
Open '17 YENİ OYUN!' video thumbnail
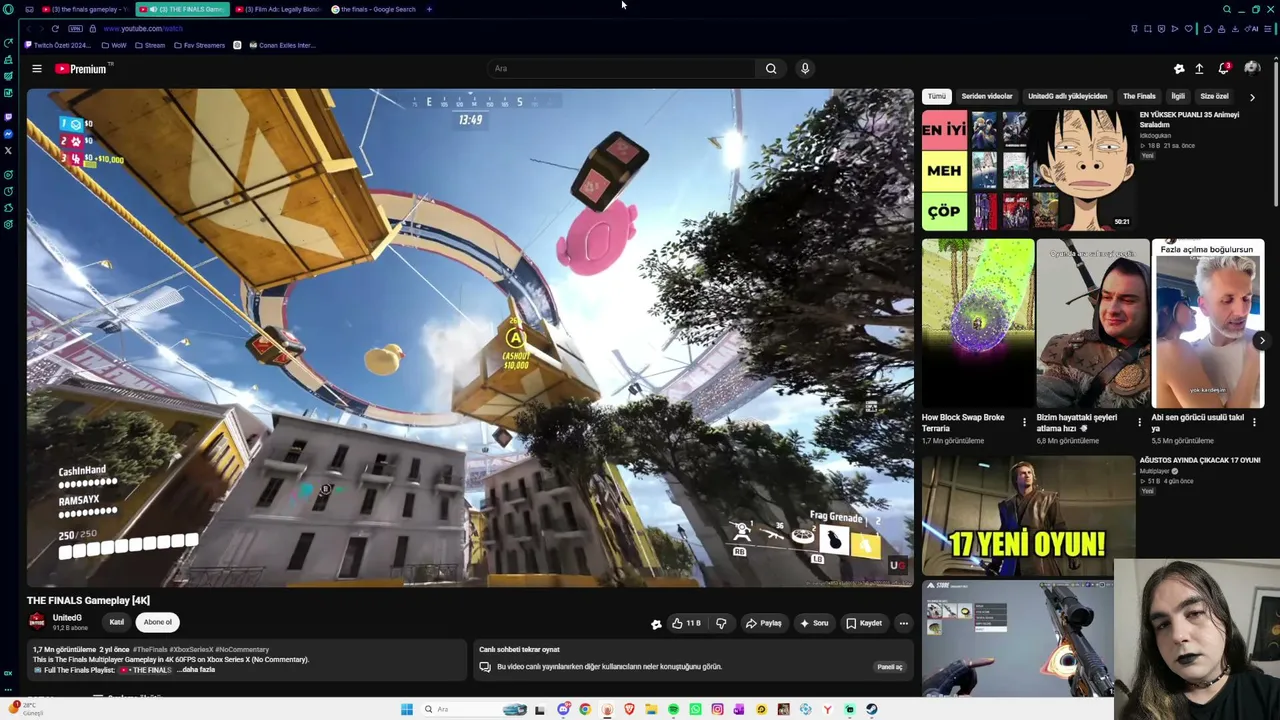coord(1028,516)
